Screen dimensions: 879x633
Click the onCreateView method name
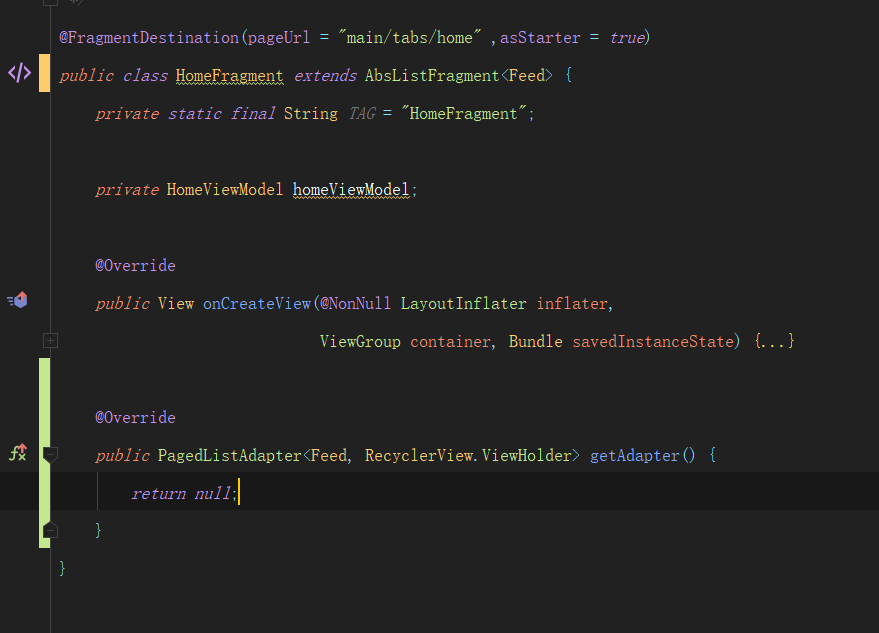pyautogui.click(x=257, y=303)
